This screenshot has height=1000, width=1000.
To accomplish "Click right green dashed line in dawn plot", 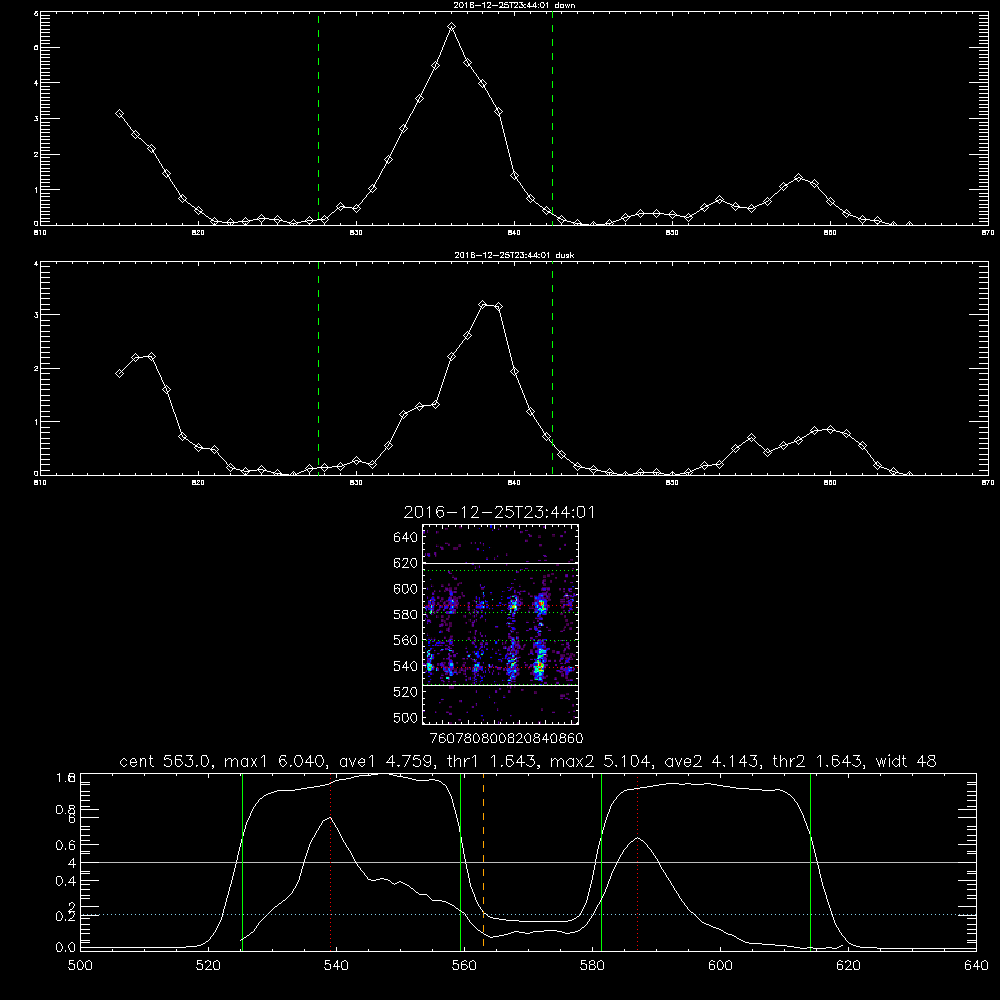I will pos(552,118).
